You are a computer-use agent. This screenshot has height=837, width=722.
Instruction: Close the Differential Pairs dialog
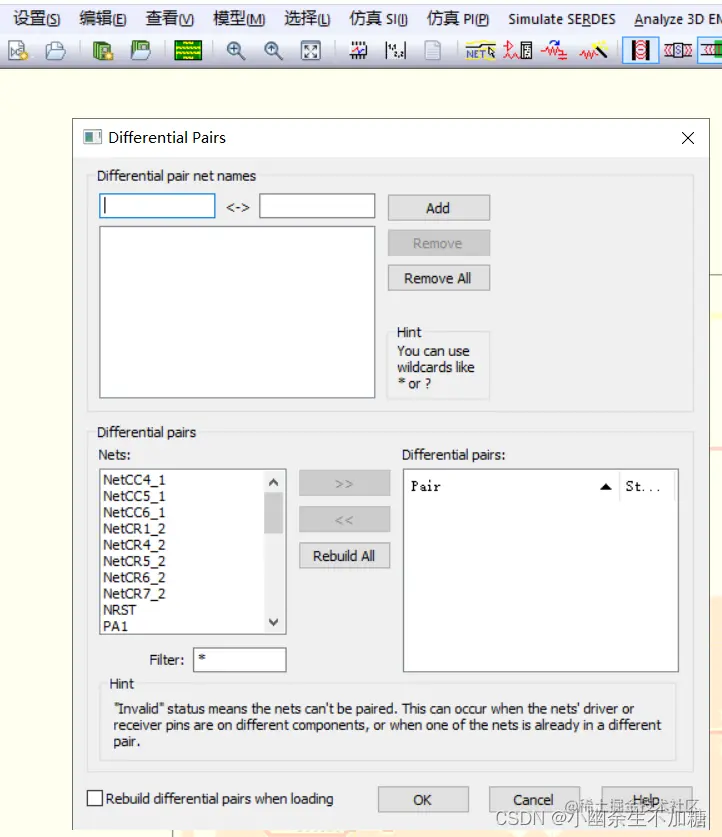(688, 138)
